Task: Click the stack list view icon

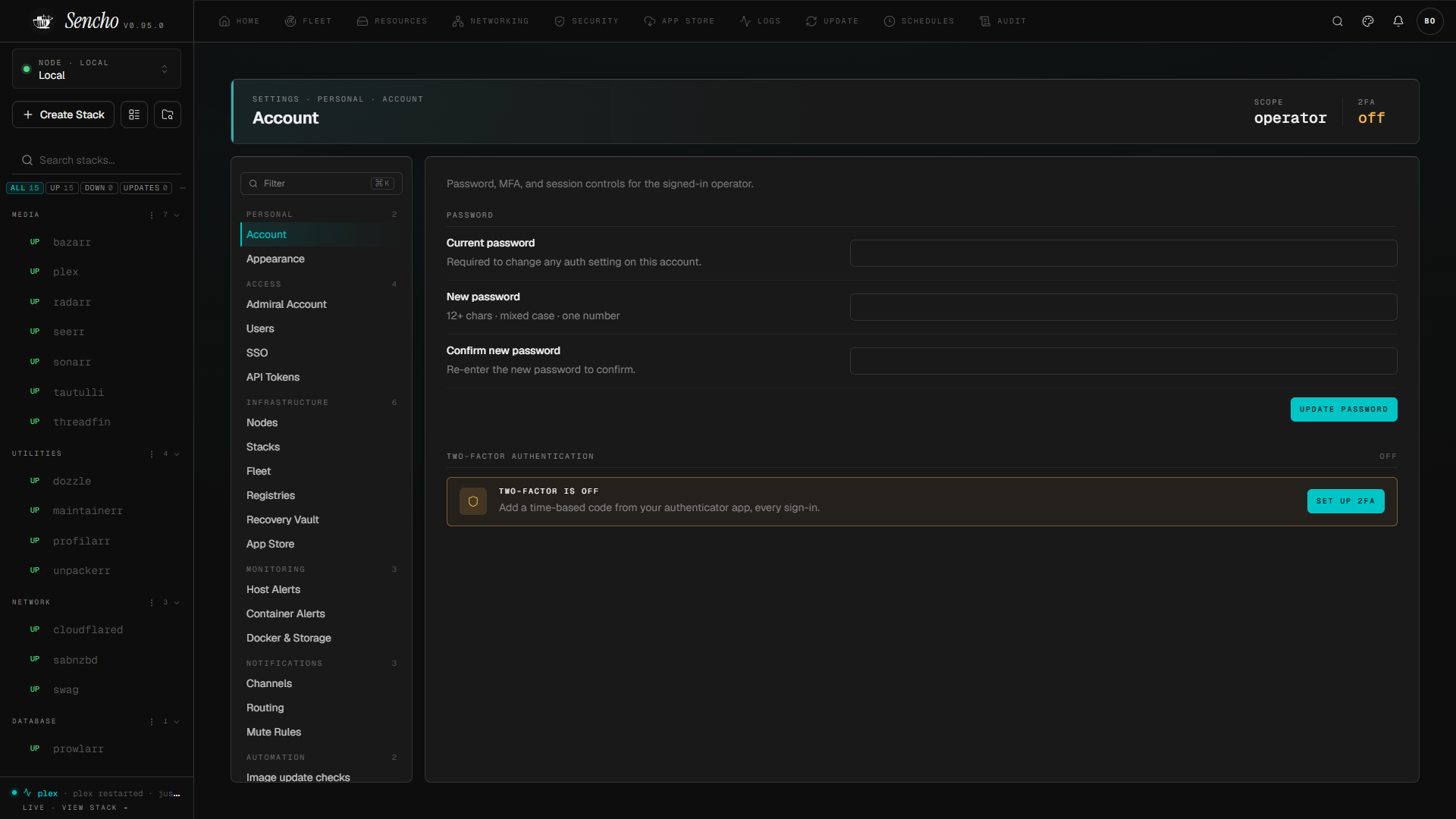Action: coord(134,115)
